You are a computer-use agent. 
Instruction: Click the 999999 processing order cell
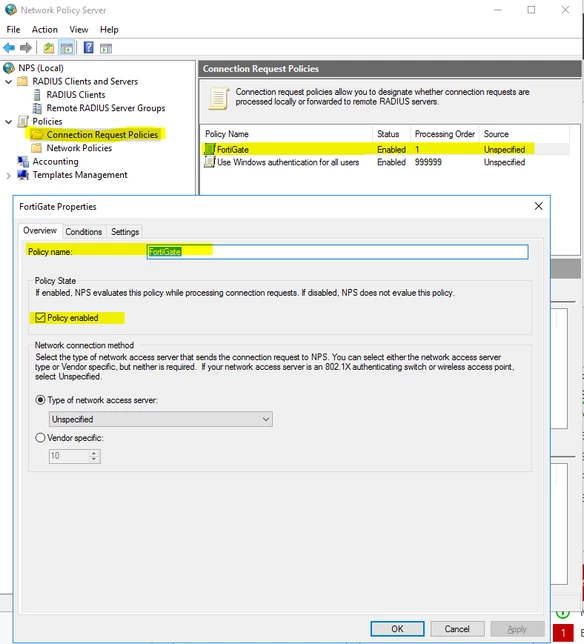[428, 162]
